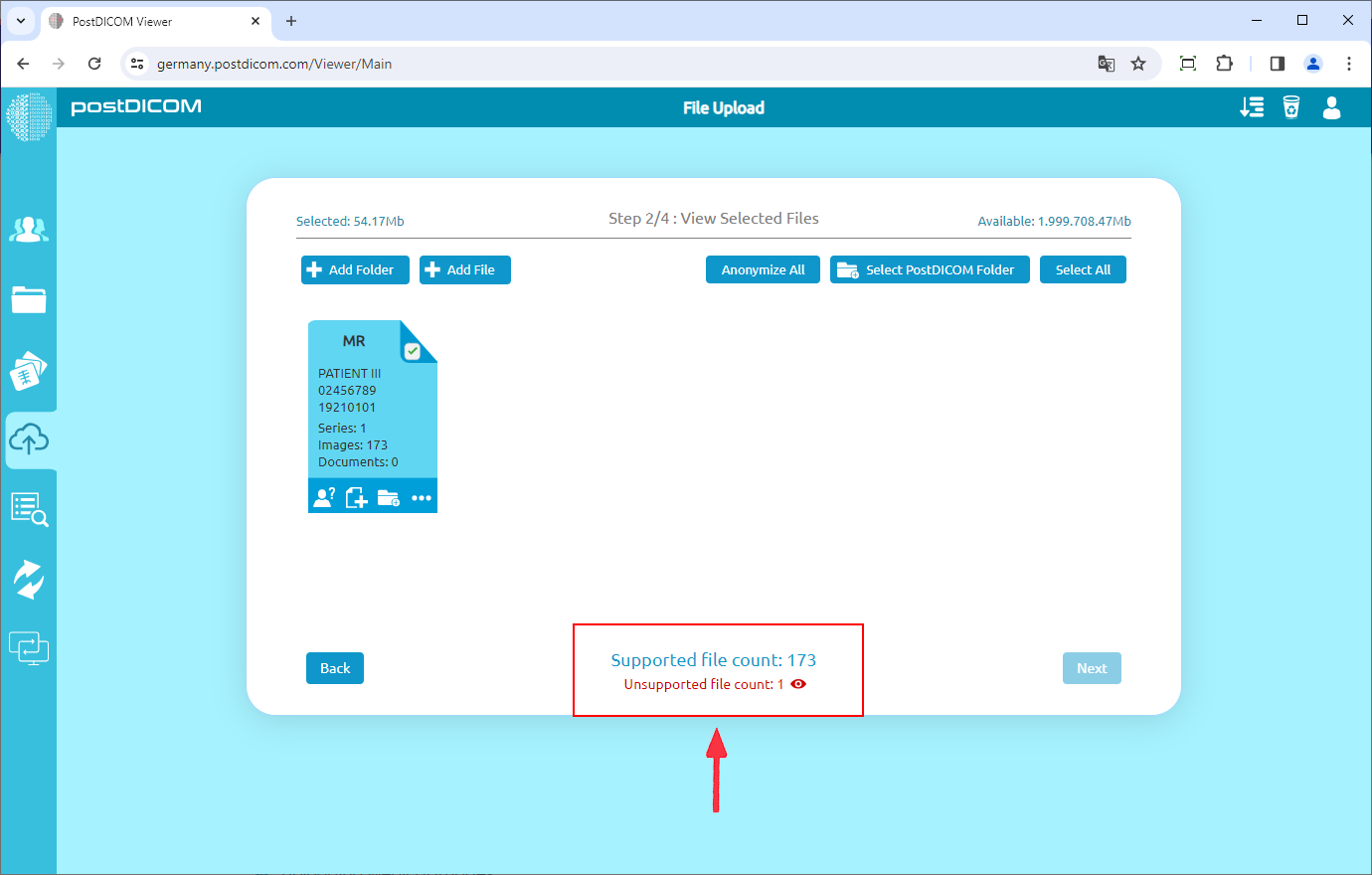Click the sort list icon in header
Image resolution: width=1372 pixels, height=875 pixels.
[1252, 107]
